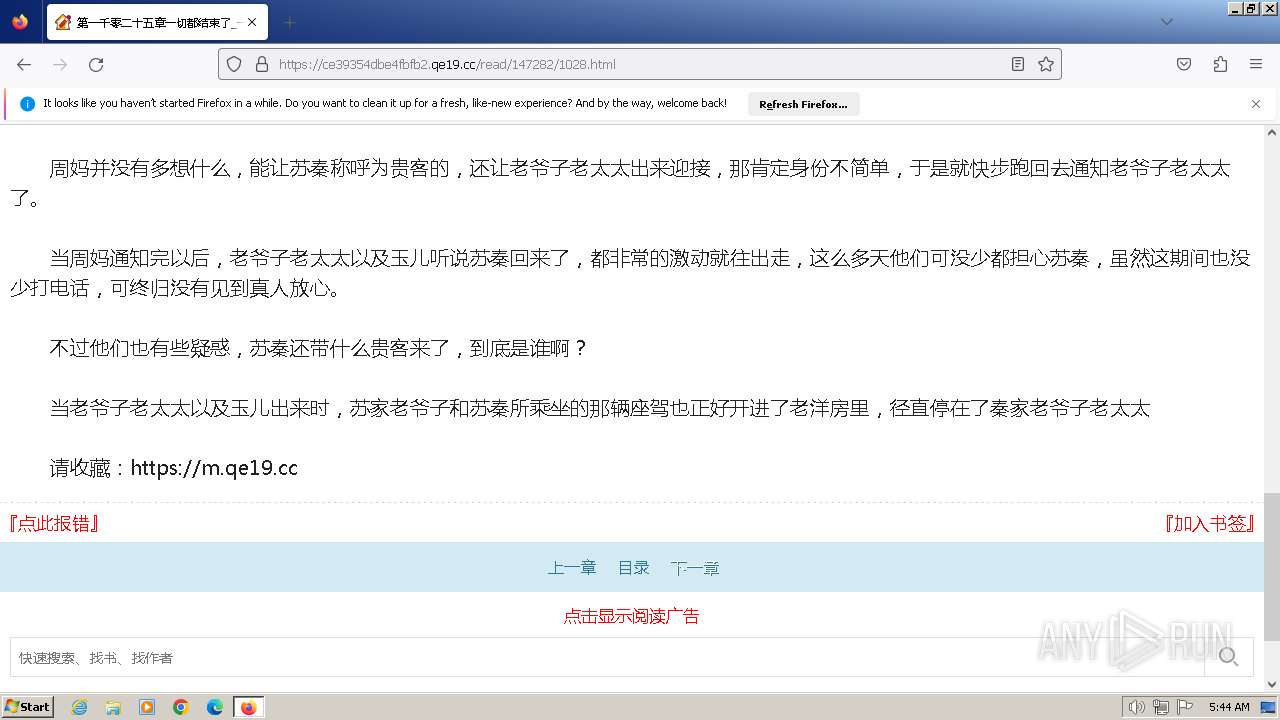Launch Internet Explorer from taskbar
This screenshot has width=1280, height=720.
(79, 707)
